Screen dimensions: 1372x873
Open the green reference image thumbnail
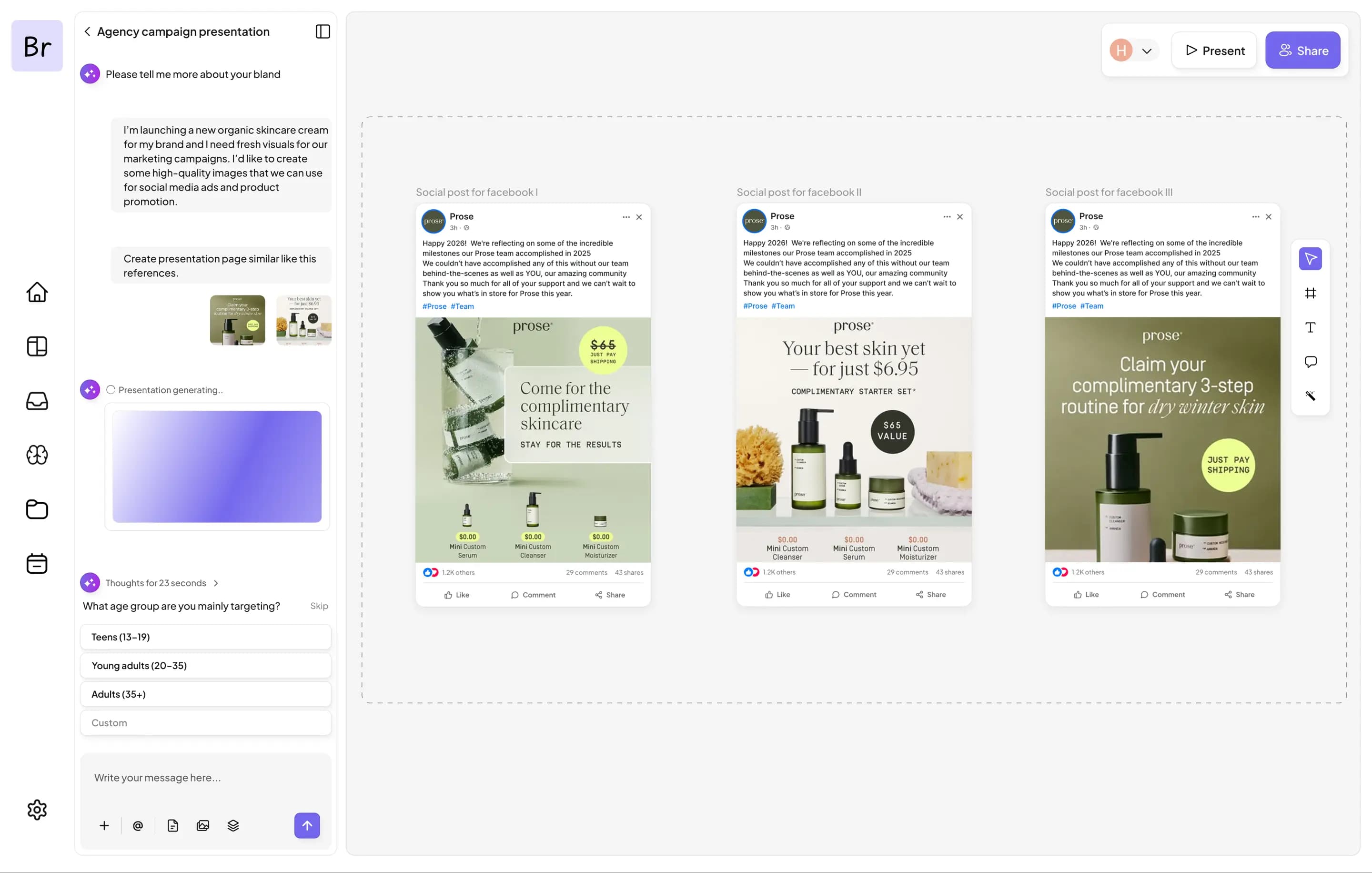pyautogui.click(x=238, y=320)
